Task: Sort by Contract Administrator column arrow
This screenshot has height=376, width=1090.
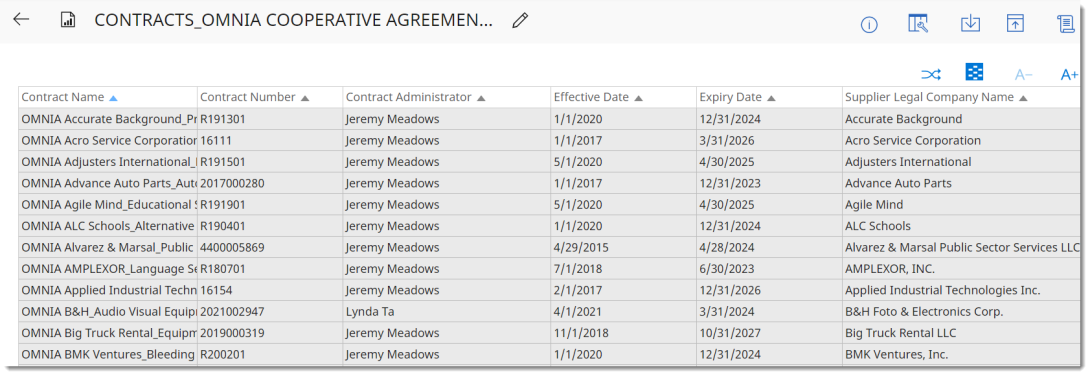Action: pyautogui.click(x=480, y=98)
